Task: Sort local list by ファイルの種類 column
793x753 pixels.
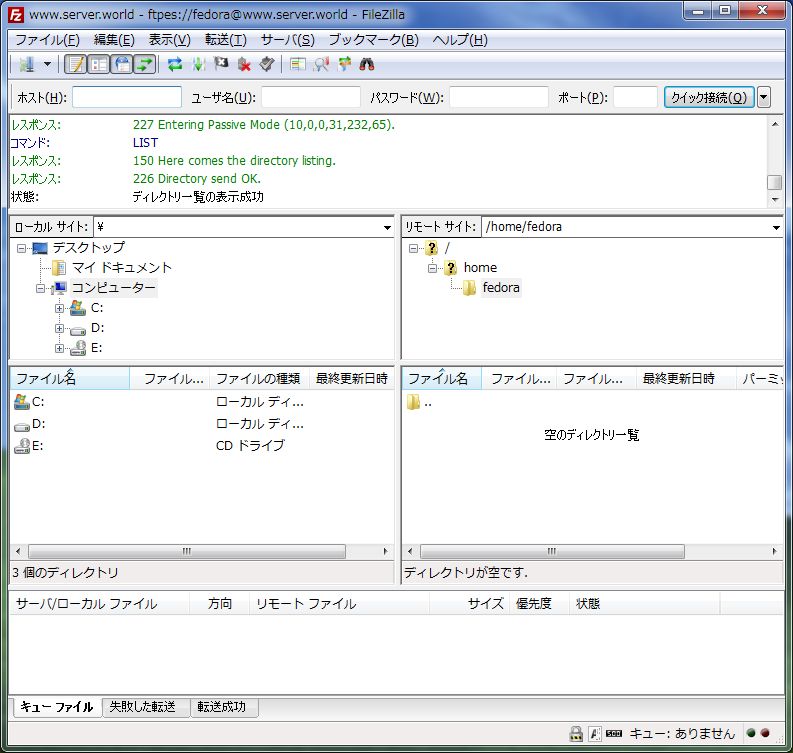Action: (x=259, y=378)
